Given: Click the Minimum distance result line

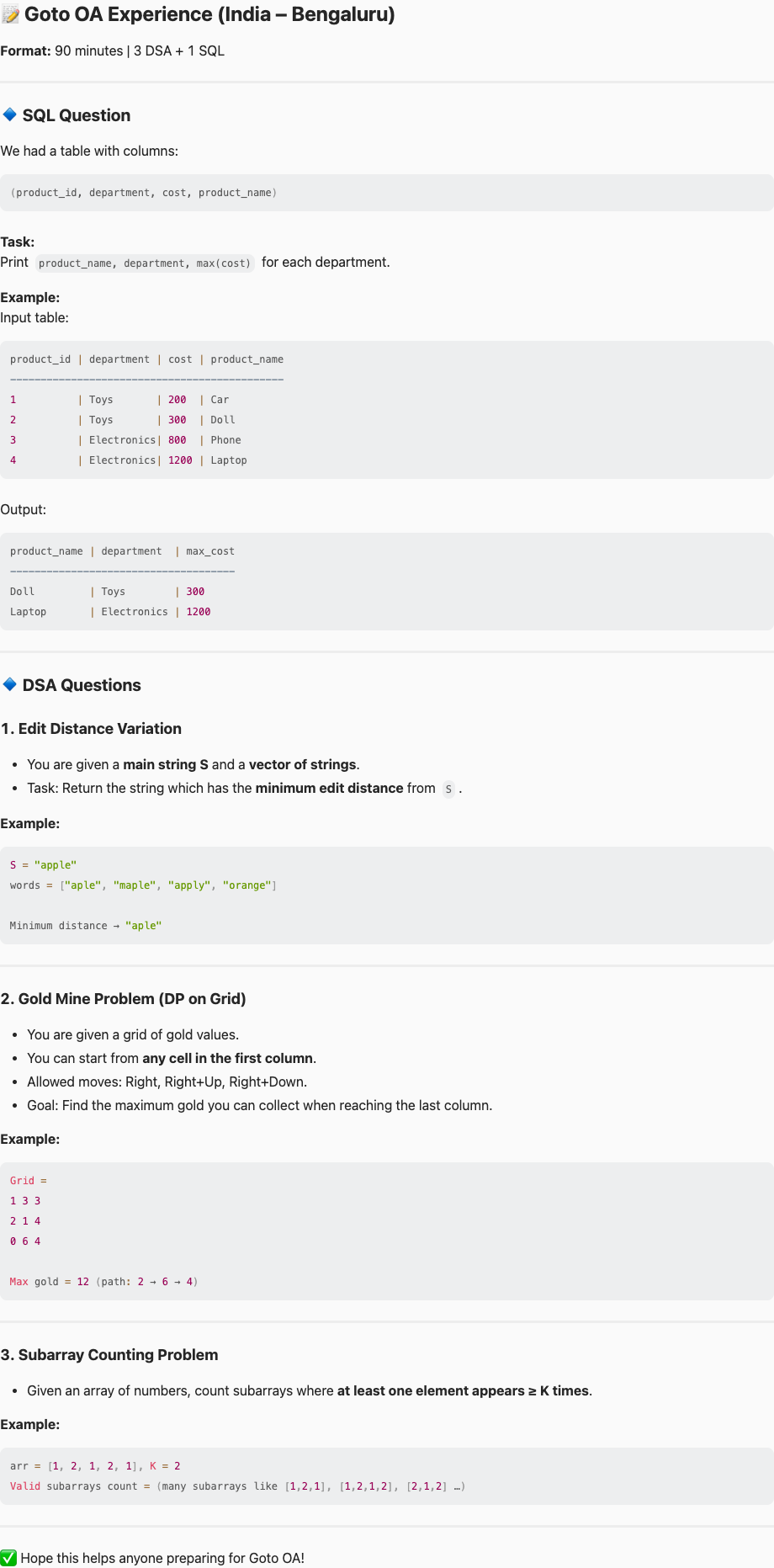Looking at the screenshot, I should coord(86,926).
